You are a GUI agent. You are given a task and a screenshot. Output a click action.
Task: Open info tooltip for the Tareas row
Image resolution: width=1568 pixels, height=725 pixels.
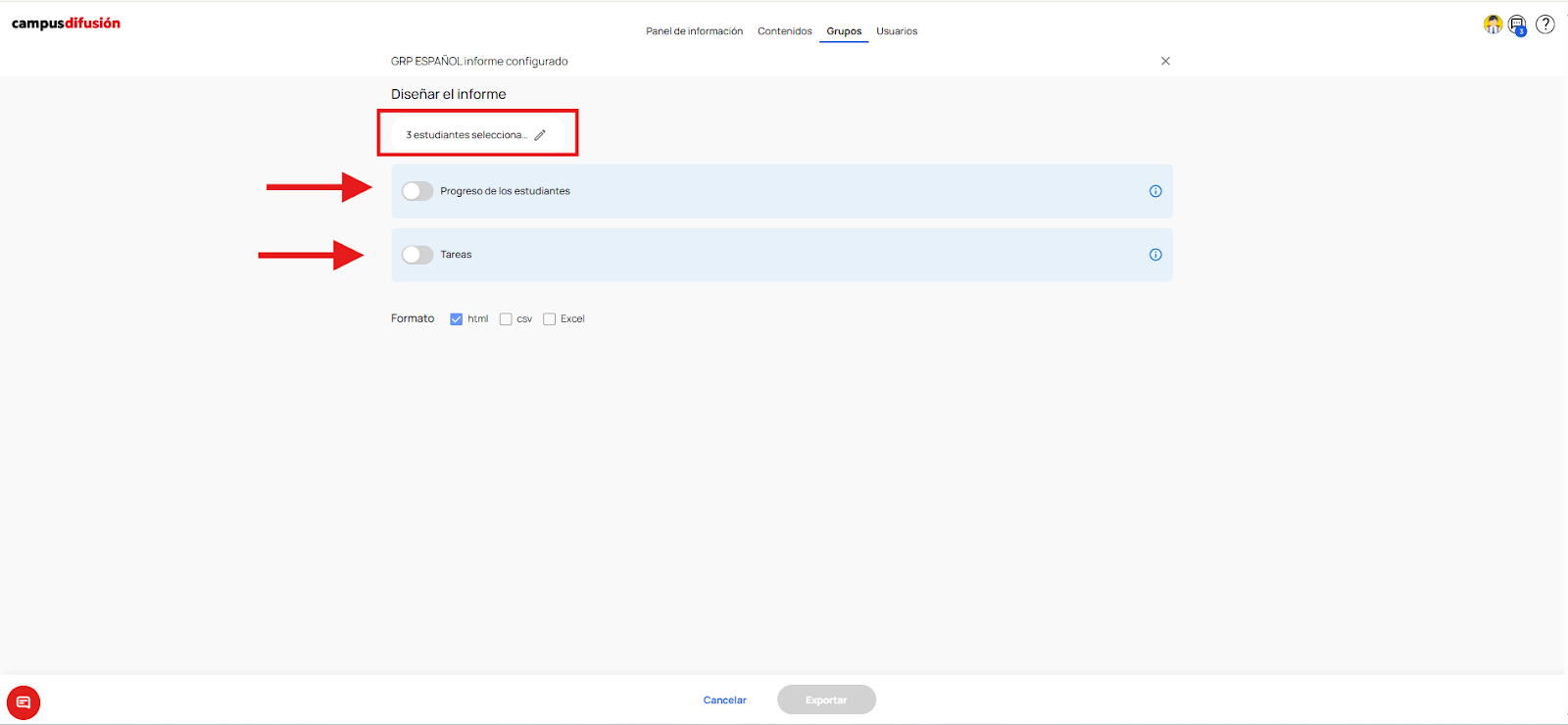point(1155,255)
